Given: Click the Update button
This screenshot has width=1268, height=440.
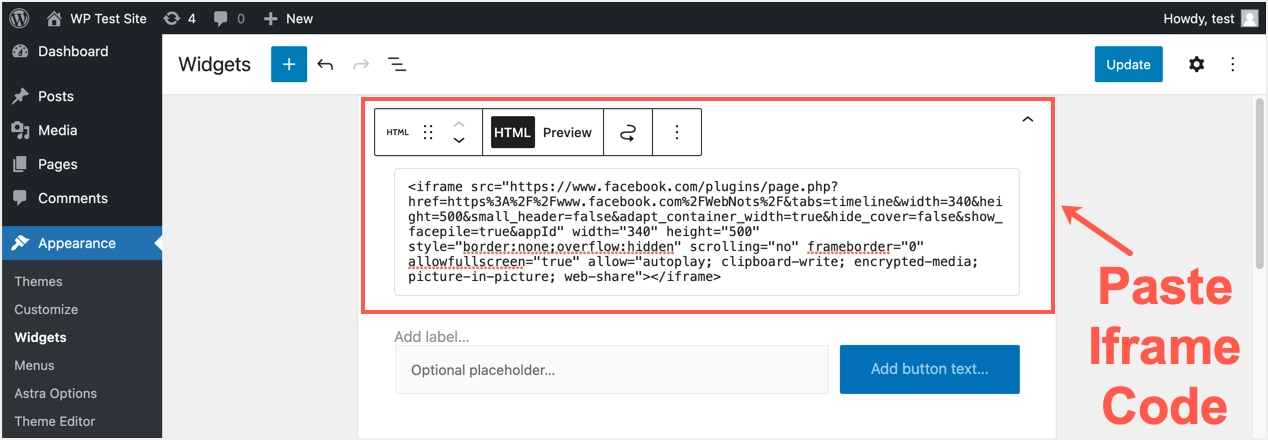Looking at the screenshot, I should (x=1128, y=64).
